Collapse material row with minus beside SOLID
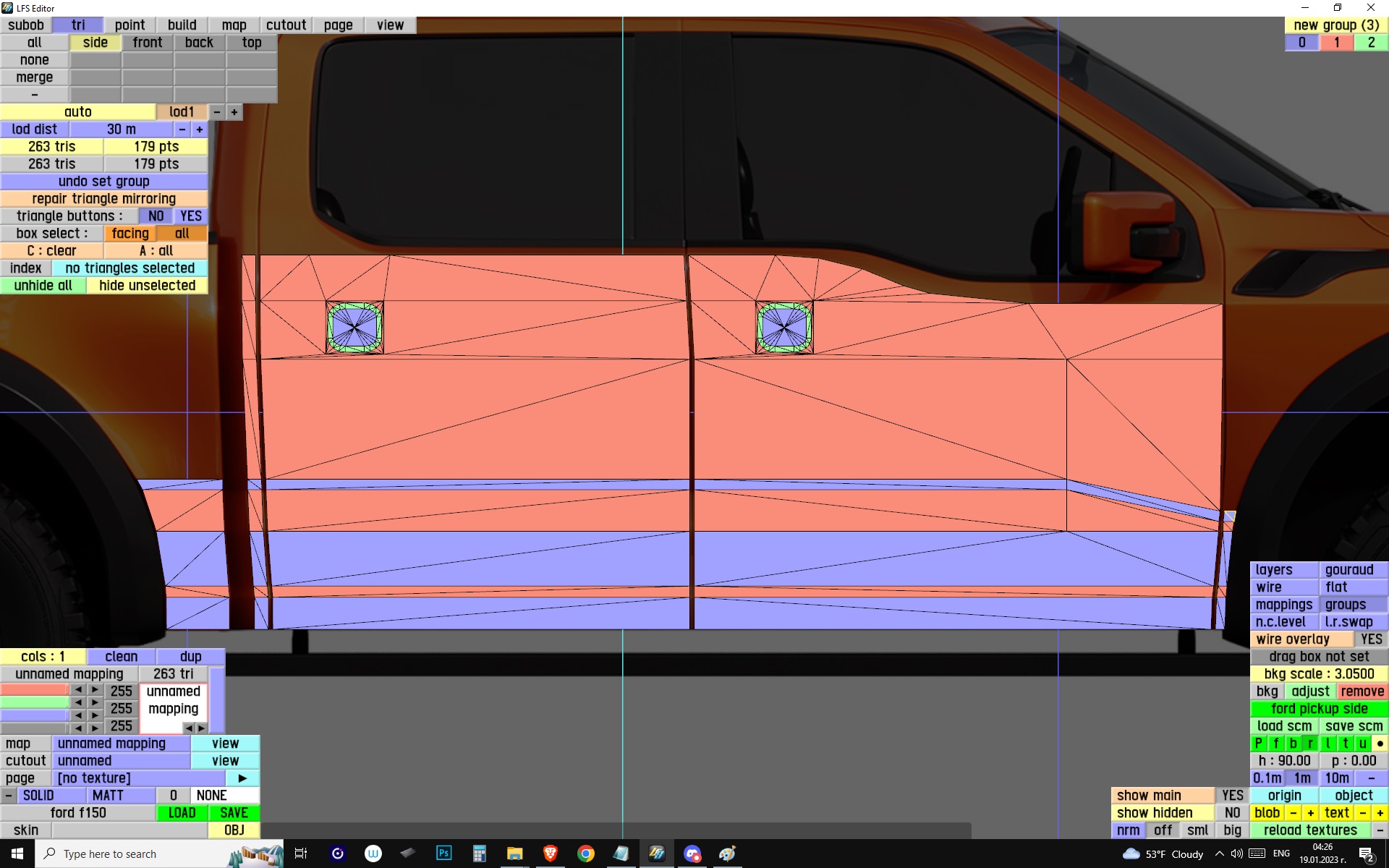Viewport: 1389px width, 868px height. click(x=8, y=796)
